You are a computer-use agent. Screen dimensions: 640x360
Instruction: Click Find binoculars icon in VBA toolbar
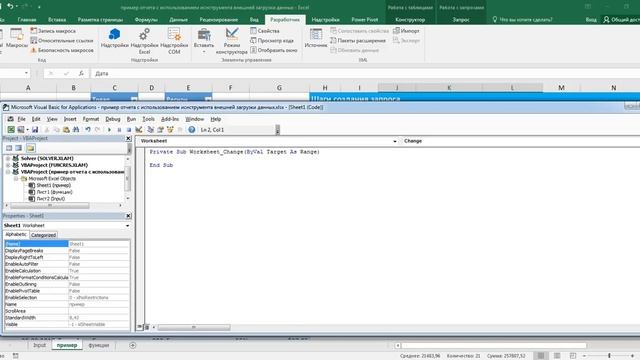click(x=76, y=130)
